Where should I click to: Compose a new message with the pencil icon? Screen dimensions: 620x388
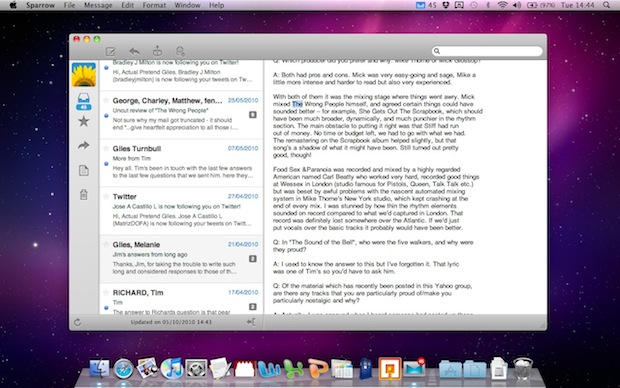tap(111, 51)
